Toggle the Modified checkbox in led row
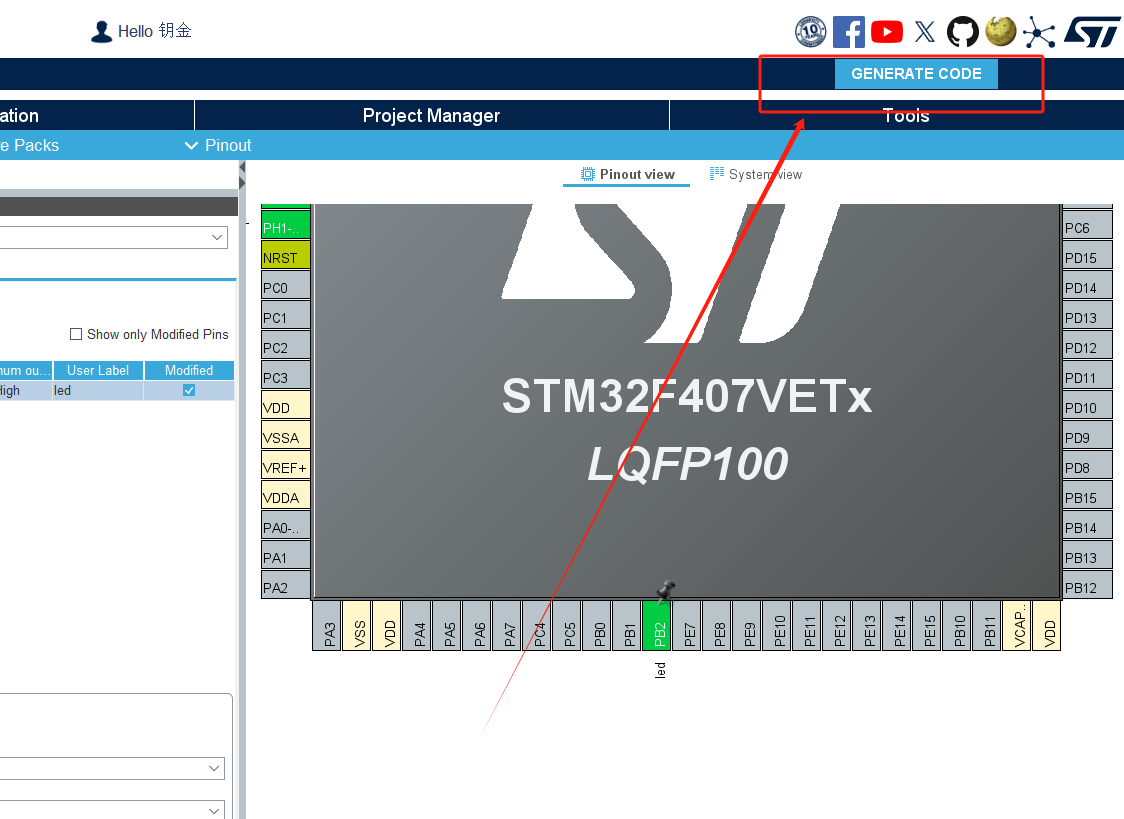This screenshot has height=819, width=1124. 189,391
